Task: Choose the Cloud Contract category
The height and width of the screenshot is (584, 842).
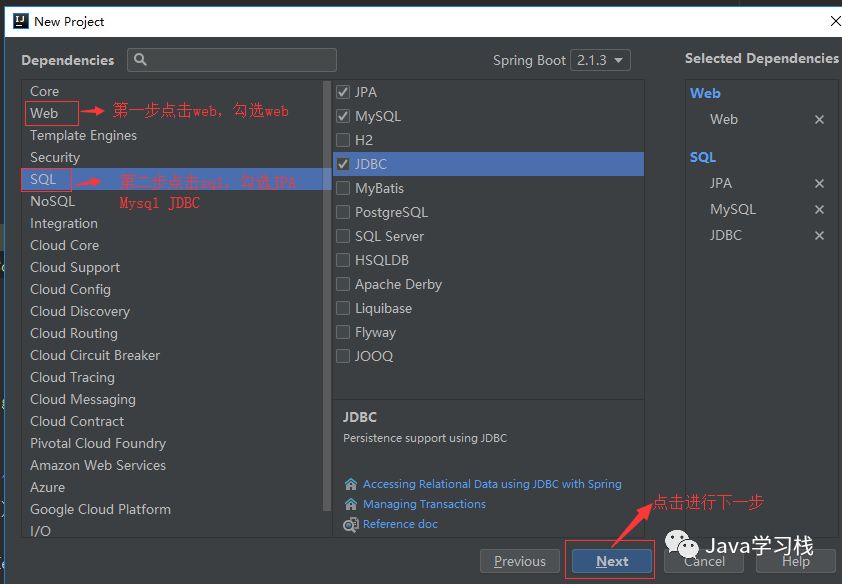Action: (77, 421)
